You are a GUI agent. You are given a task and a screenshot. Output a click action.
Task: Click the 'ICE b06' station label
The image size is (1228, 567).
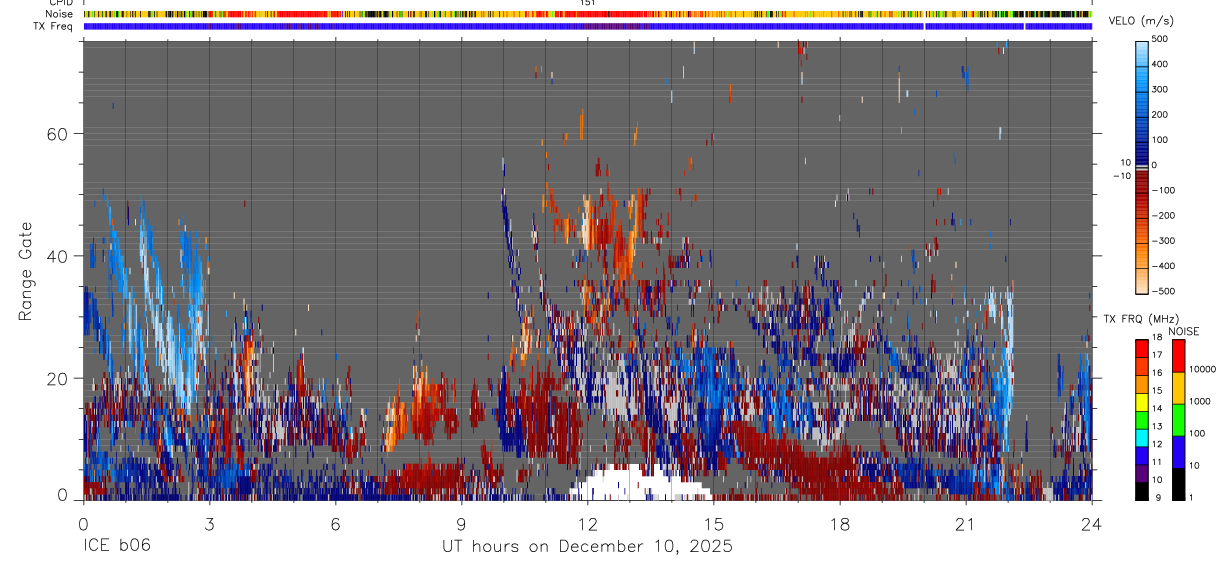[x=119, y=547]
